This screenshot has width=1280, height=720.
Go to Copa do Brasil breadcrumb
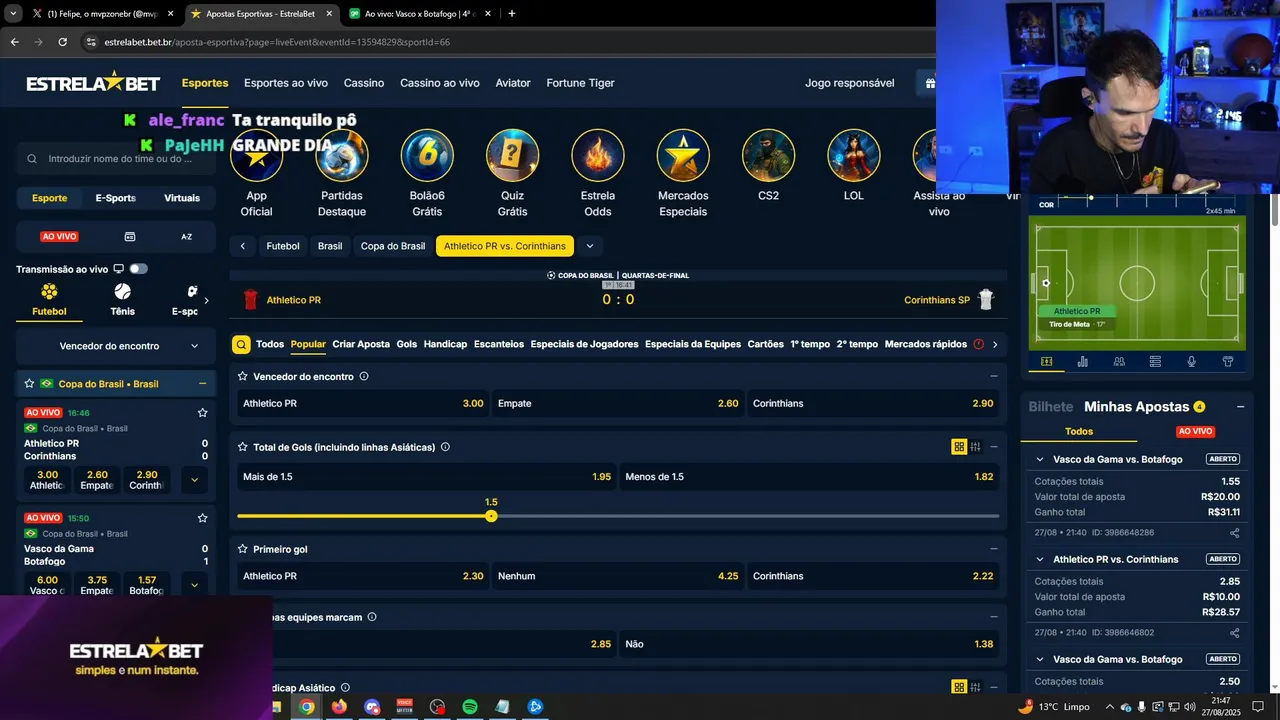click(x=393, y=246)
